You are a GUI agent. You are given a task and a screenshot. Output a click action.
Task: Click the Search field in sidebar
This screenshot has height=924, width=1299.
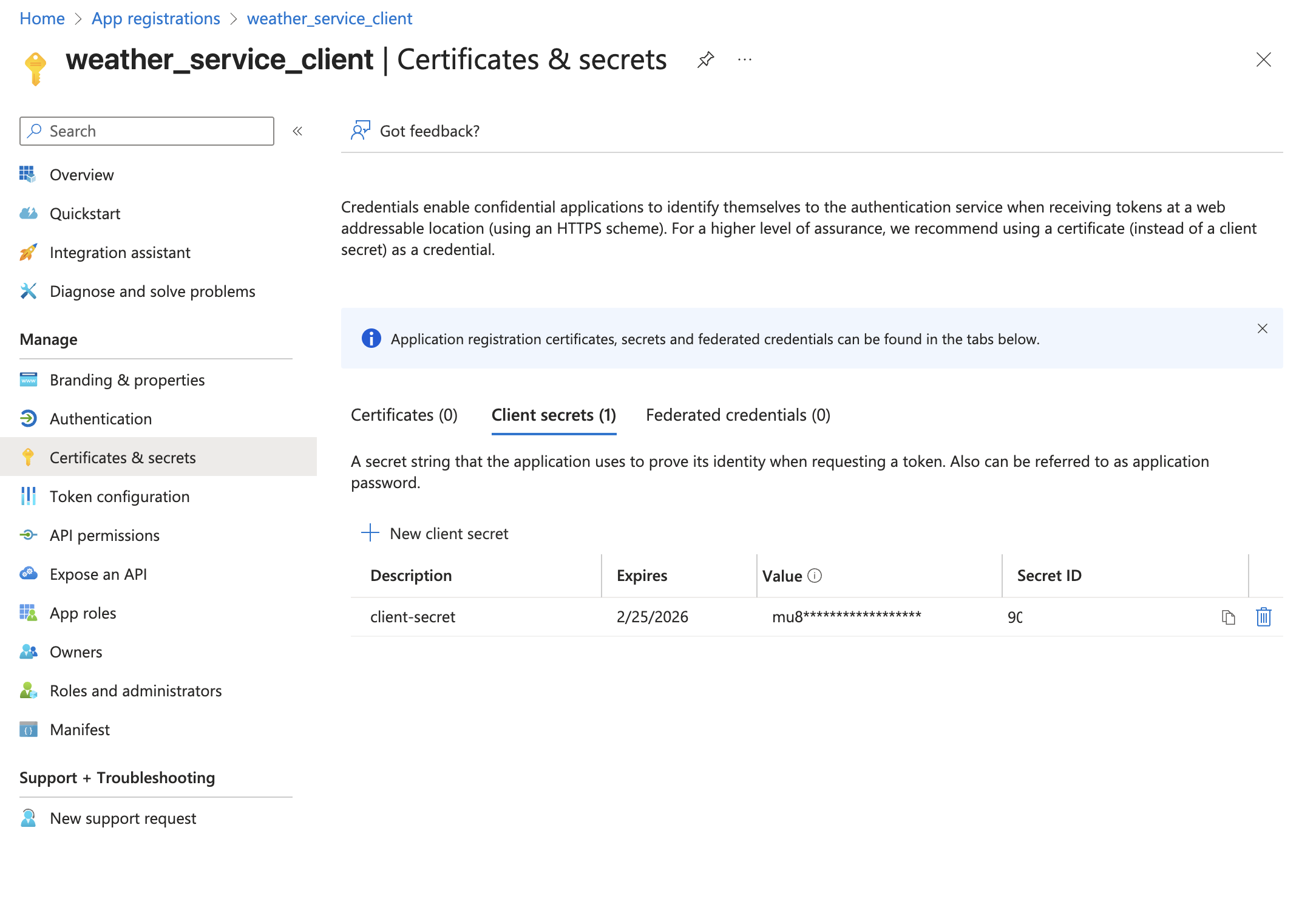point(147,131)
